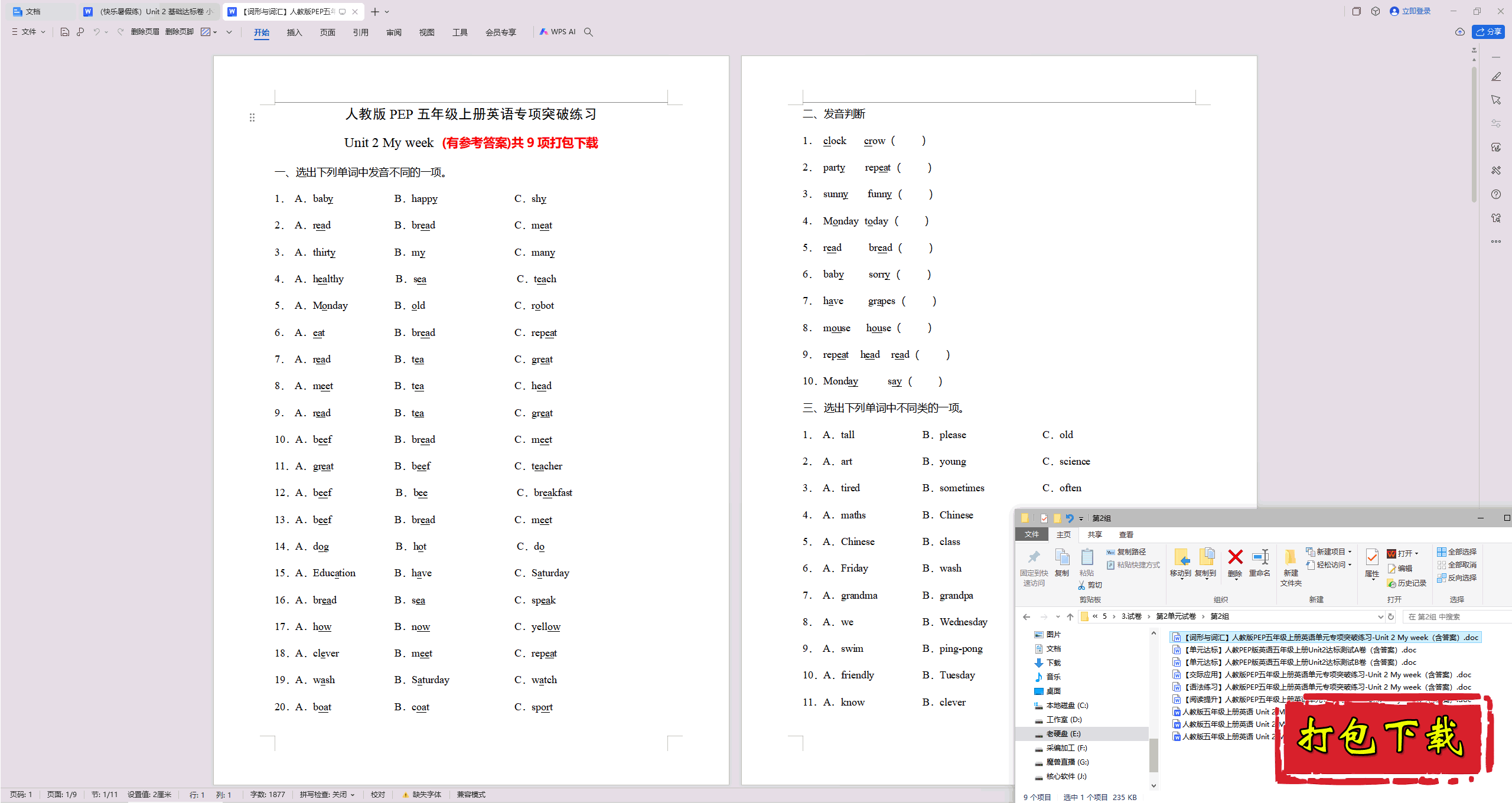
Task: Click the cloud sync icon near Share
Action: click(x=1460, y=32)
